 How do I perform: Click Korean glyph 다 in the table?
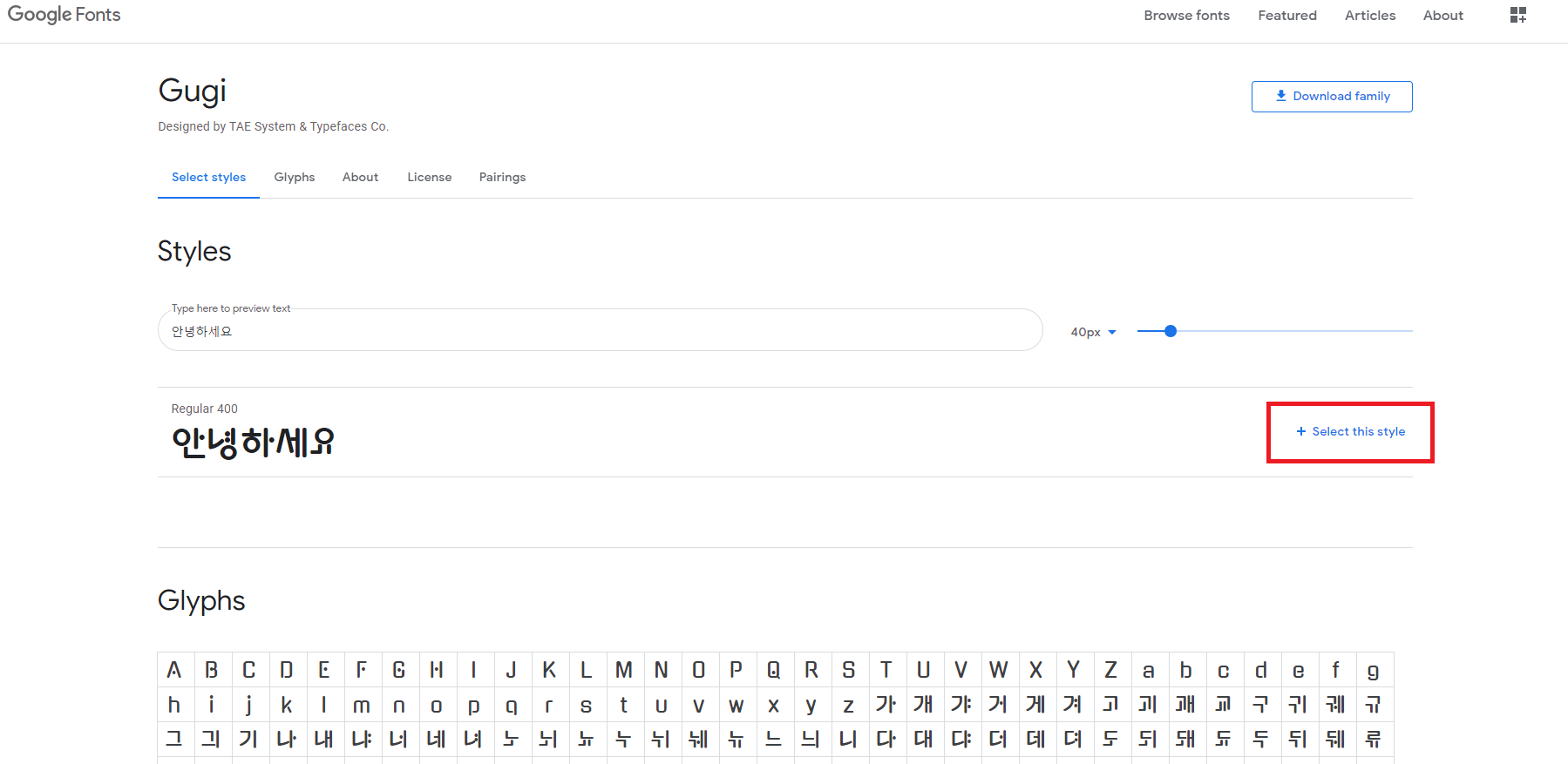(886, 739)
